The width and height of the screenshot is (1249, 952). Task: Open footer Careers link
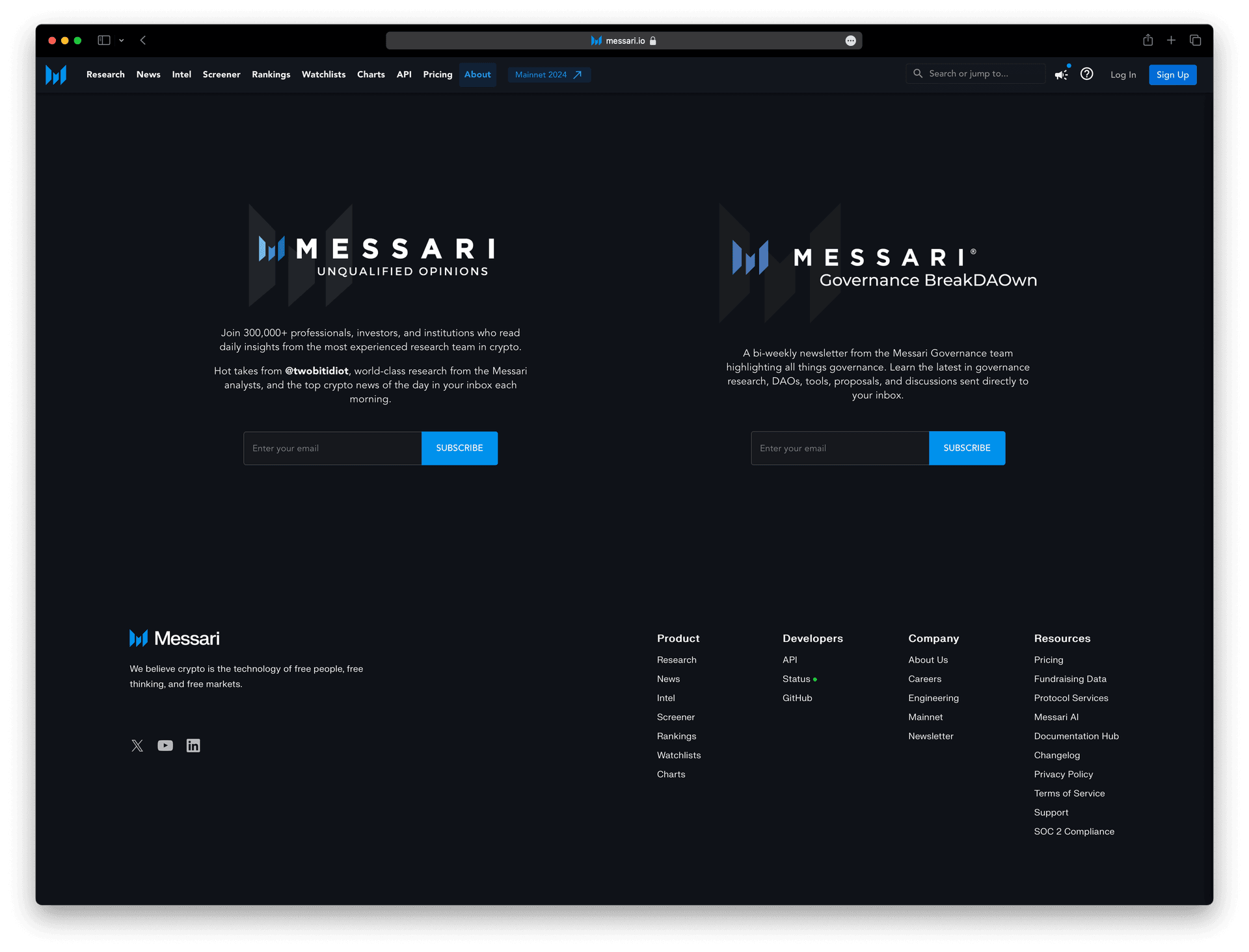coord(925,679)
